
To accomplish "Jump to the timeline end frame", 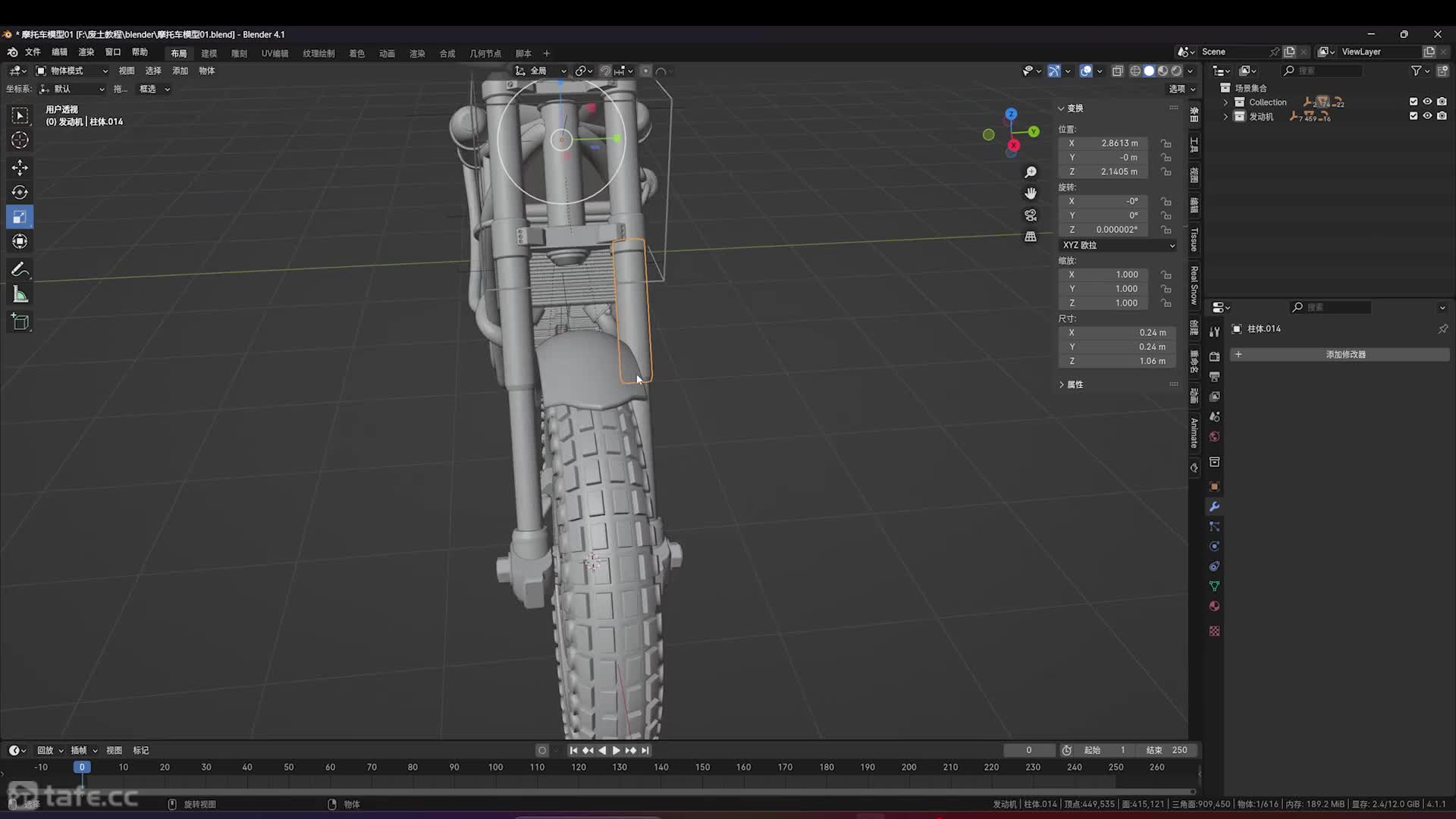I will point(645,751).
